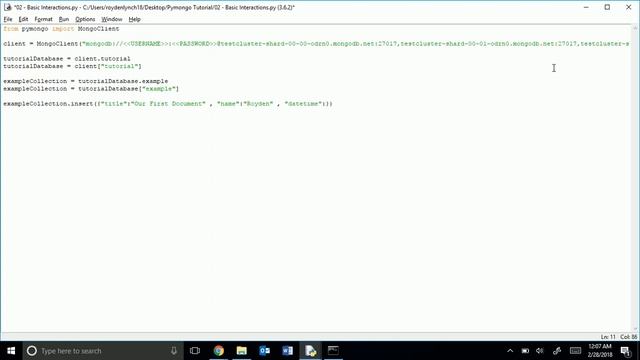
Task: Click the volume speaker icon
Action: [540, 351]
